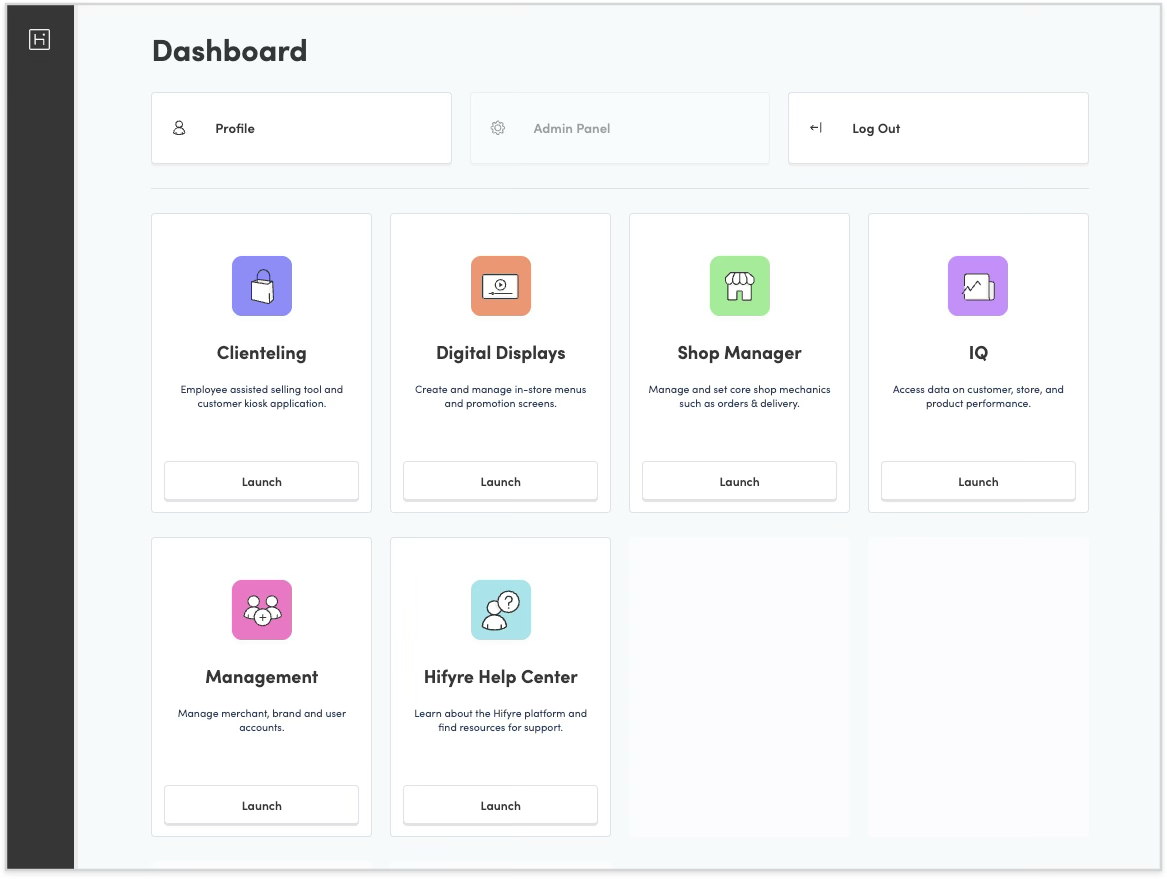Click the Shop Manager storefront icon

[739, 286]
